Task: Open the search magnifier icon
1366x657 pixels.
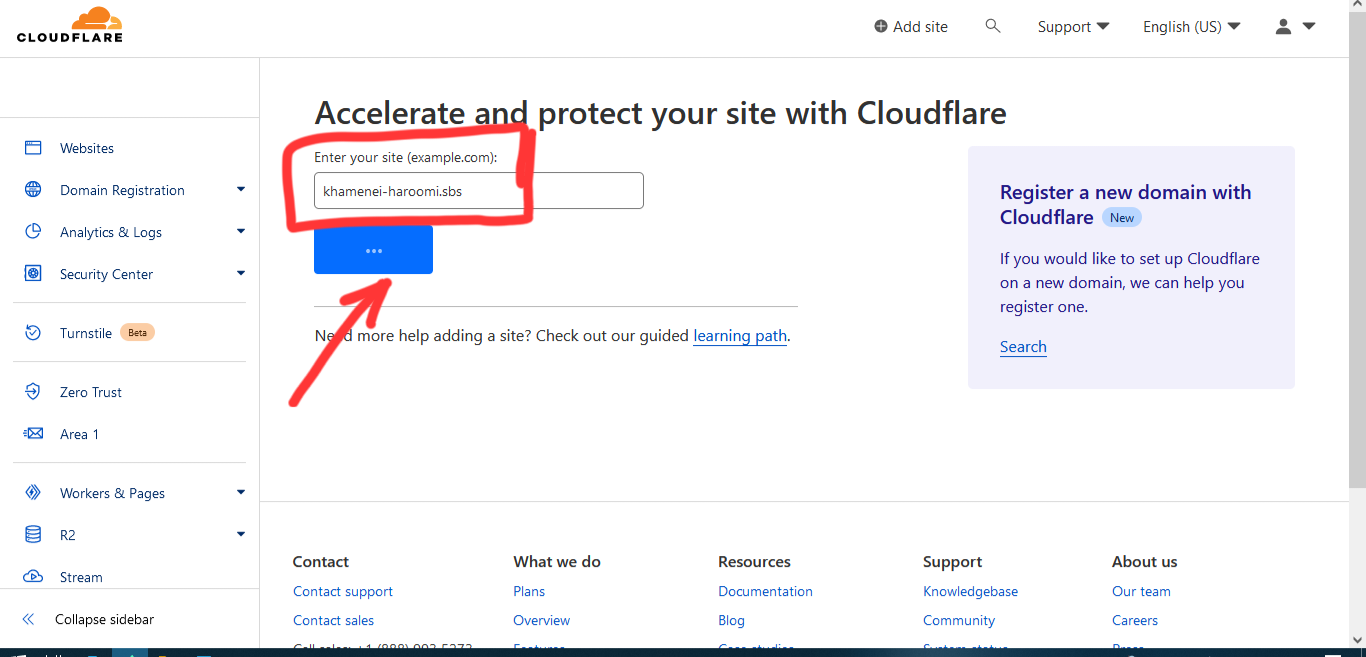Action: click(993, 26)
